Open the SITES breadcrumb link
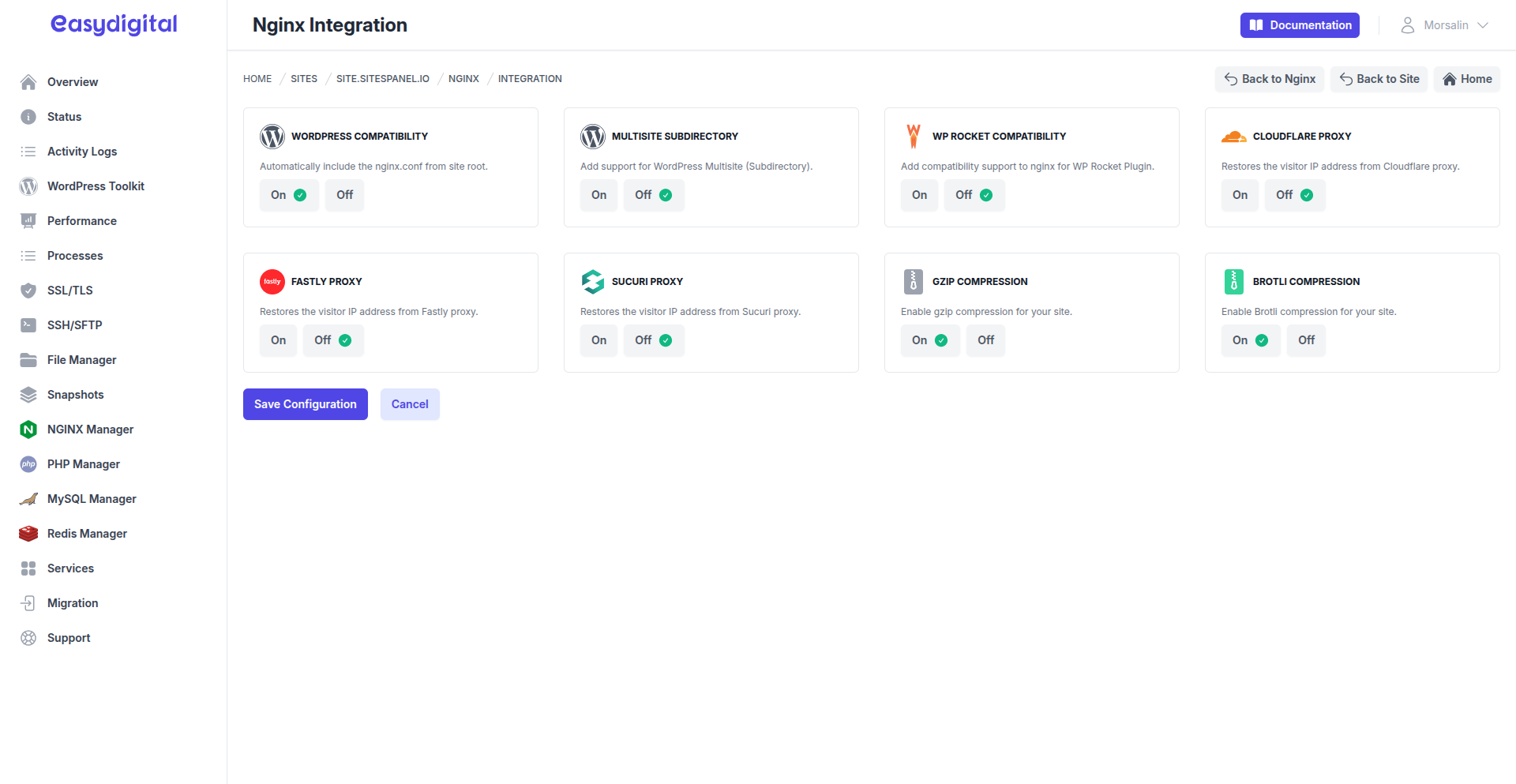1516x784 pixels. click(303, 78)
